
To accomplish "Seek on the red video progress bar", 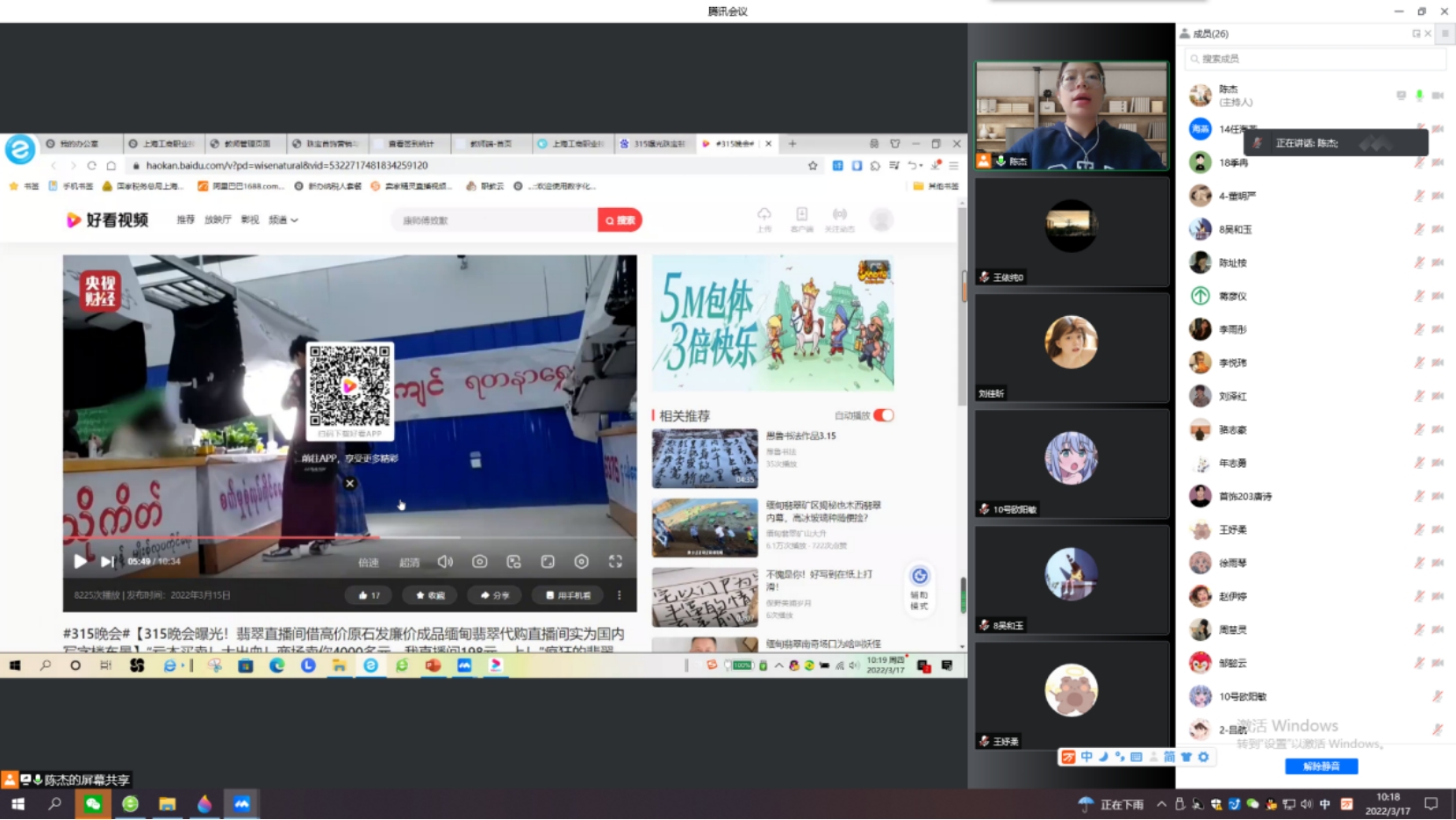I will click(349, 537).
